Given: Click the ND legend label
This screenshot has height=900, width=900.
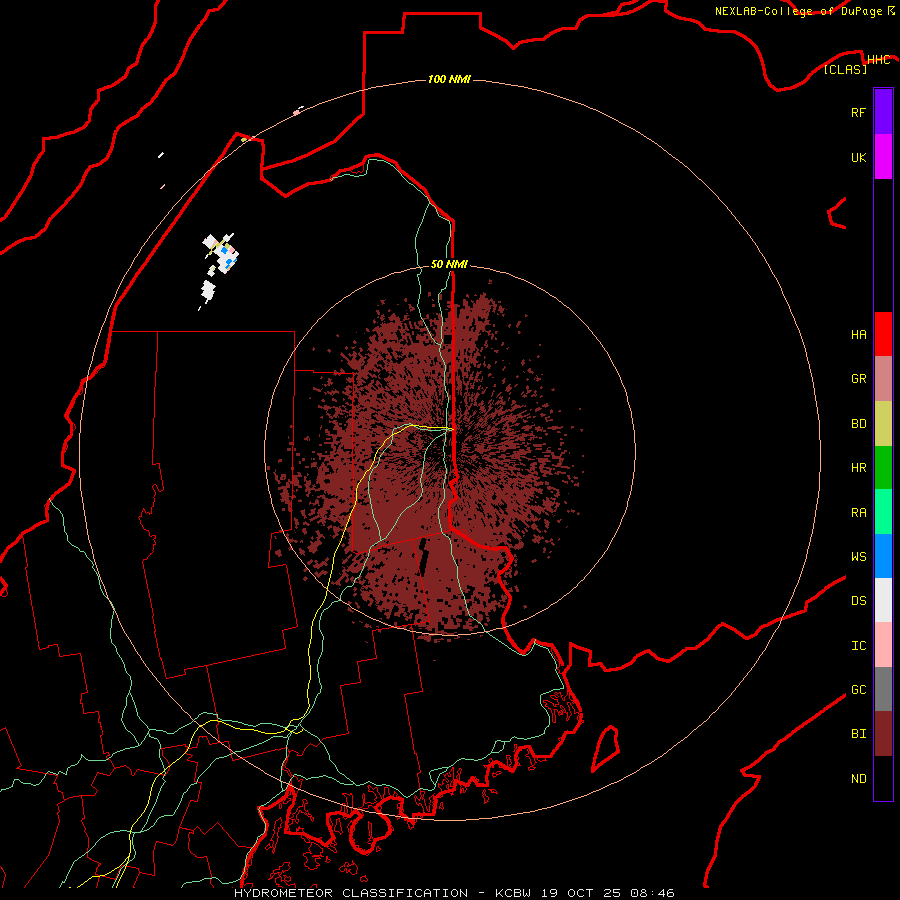Looking at the screenshot, I should (x=858, y=779).
